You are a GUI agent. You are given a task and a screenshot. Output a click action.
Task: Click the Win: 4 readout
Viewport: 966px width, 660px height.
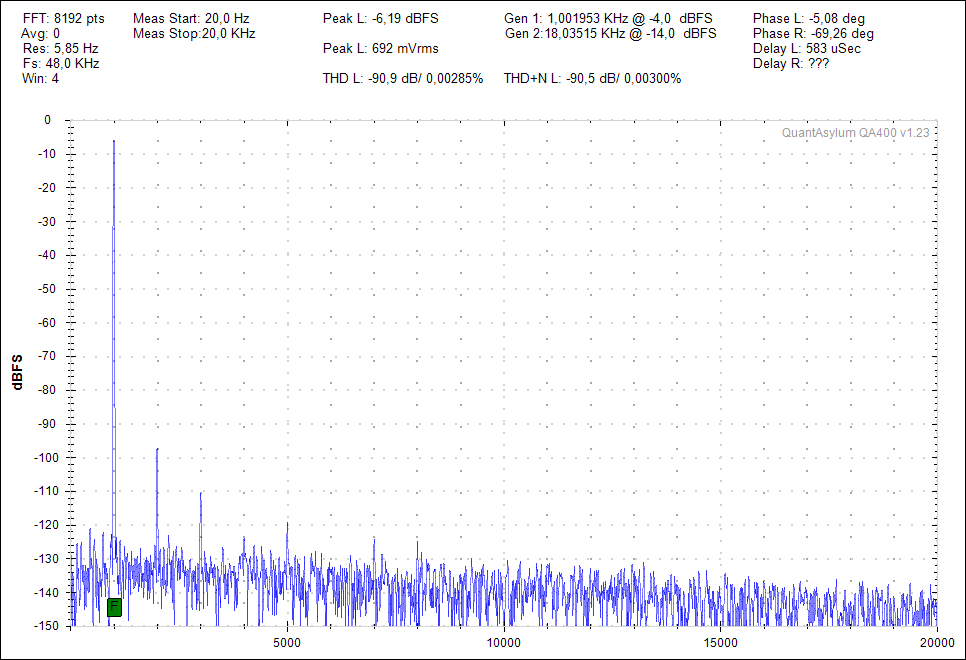[x=41, y=78]
